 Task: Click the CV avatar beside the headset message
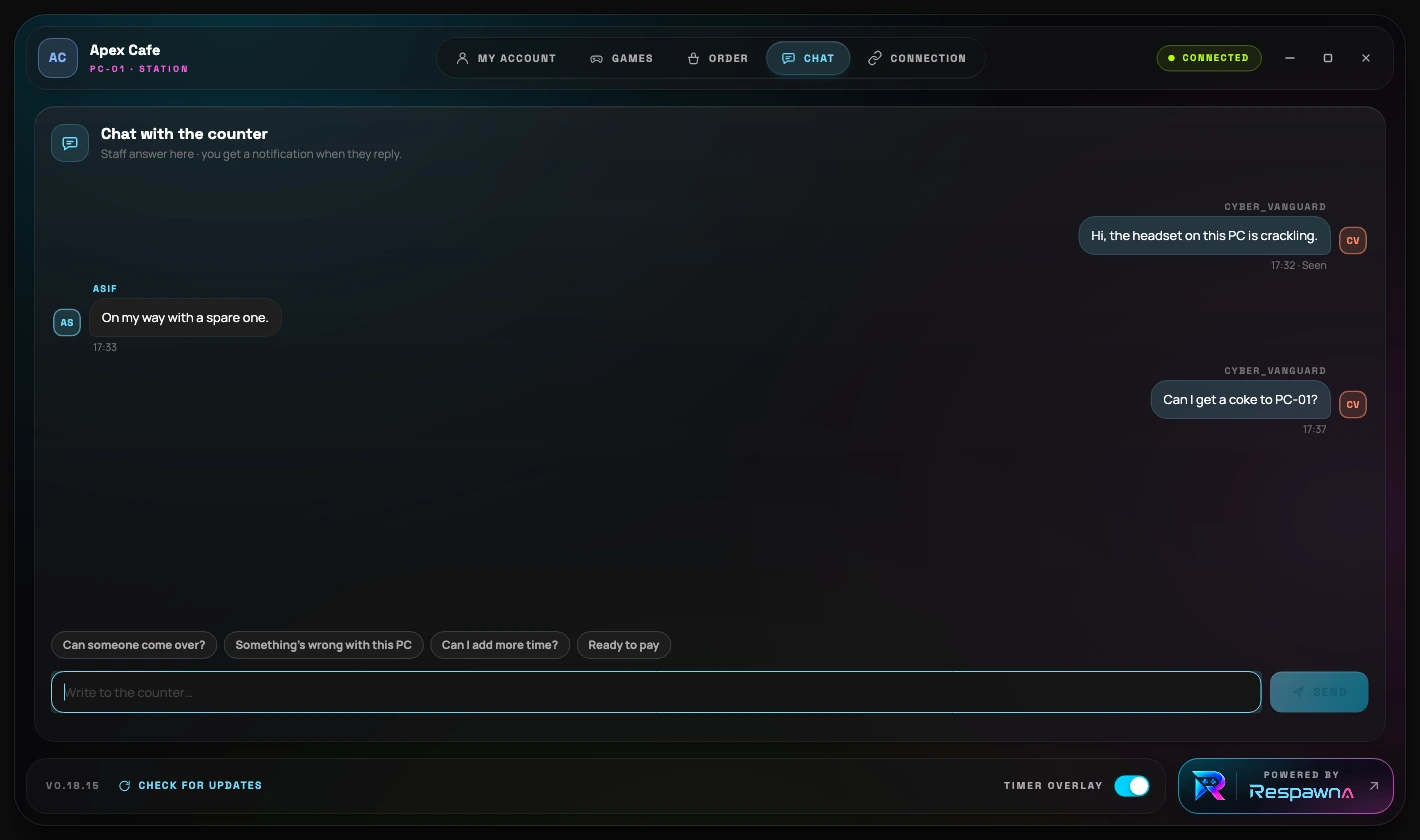(x=1353, y=240)
